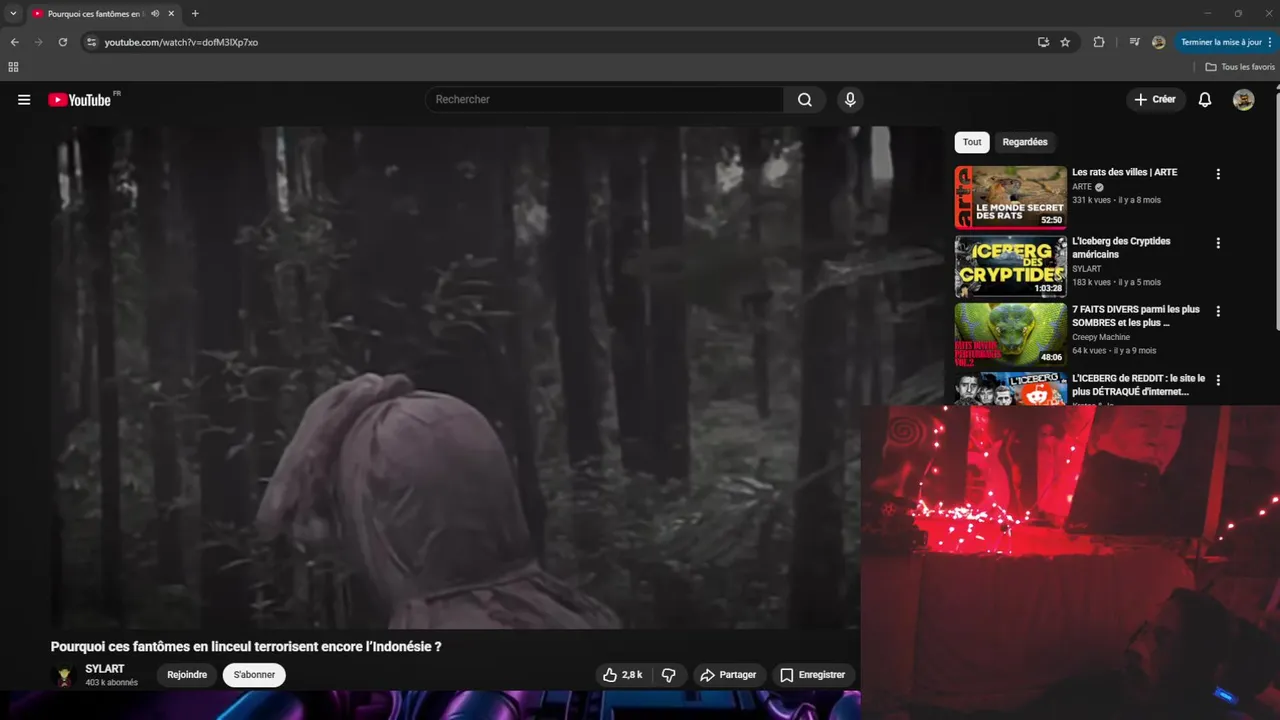
Task: View site information icon in address bar
Action: 91,42
